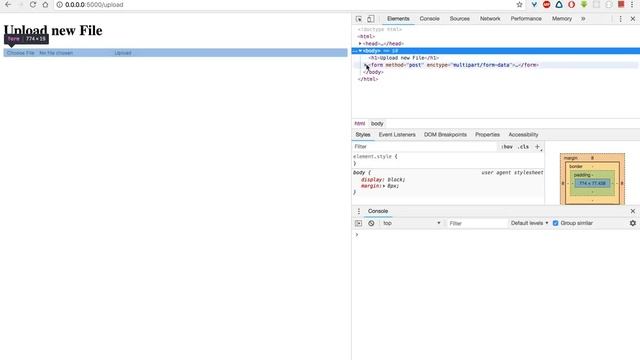Open the Network tab

[x=490, y=19]
